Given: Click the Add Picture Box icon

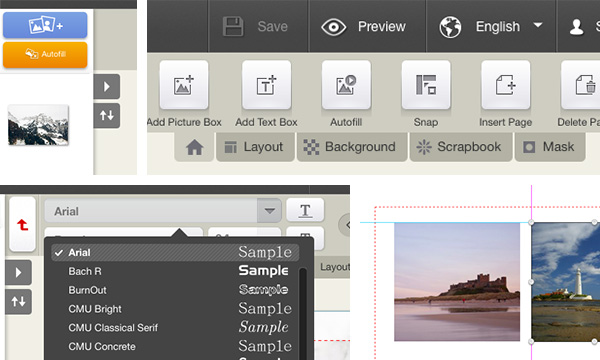Looking at the screenshot, I should pyautogui.click(x=184, y=85).
